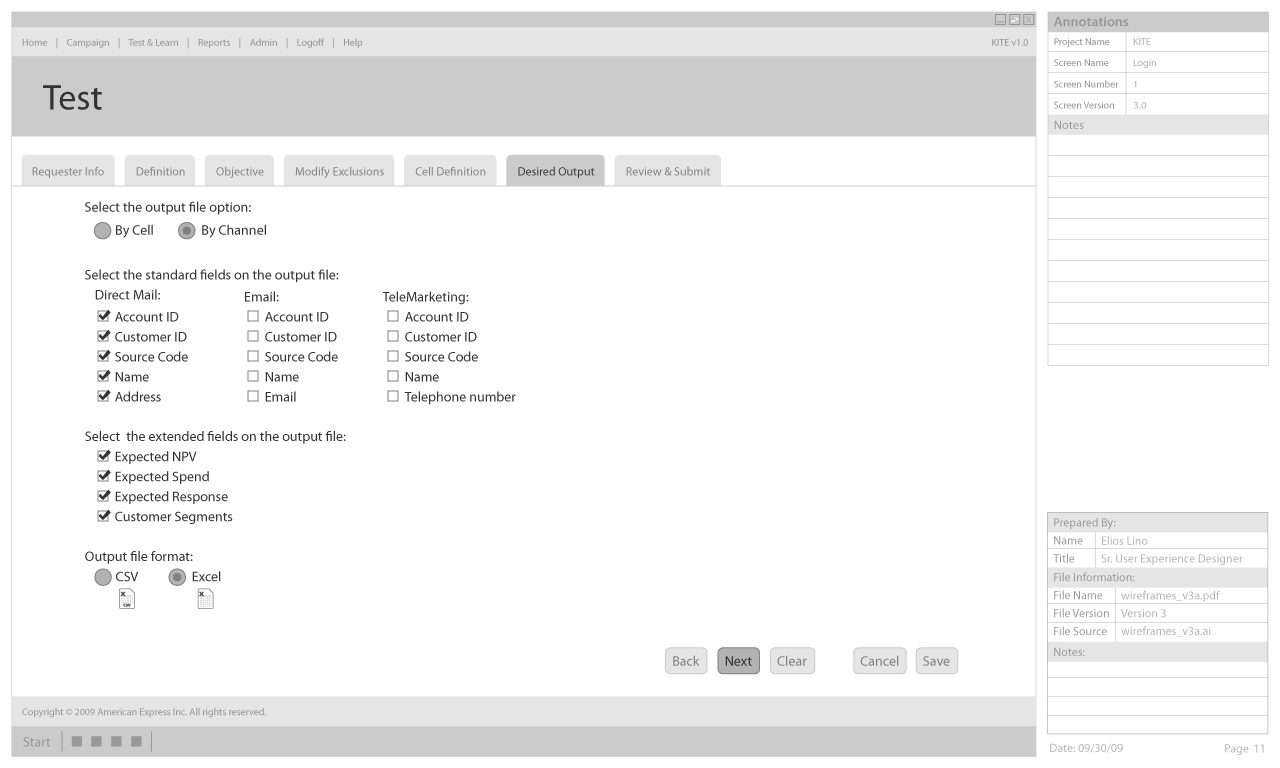Switch to the Cell Definition tab
Screen dimensions: 1280x768
450,171
